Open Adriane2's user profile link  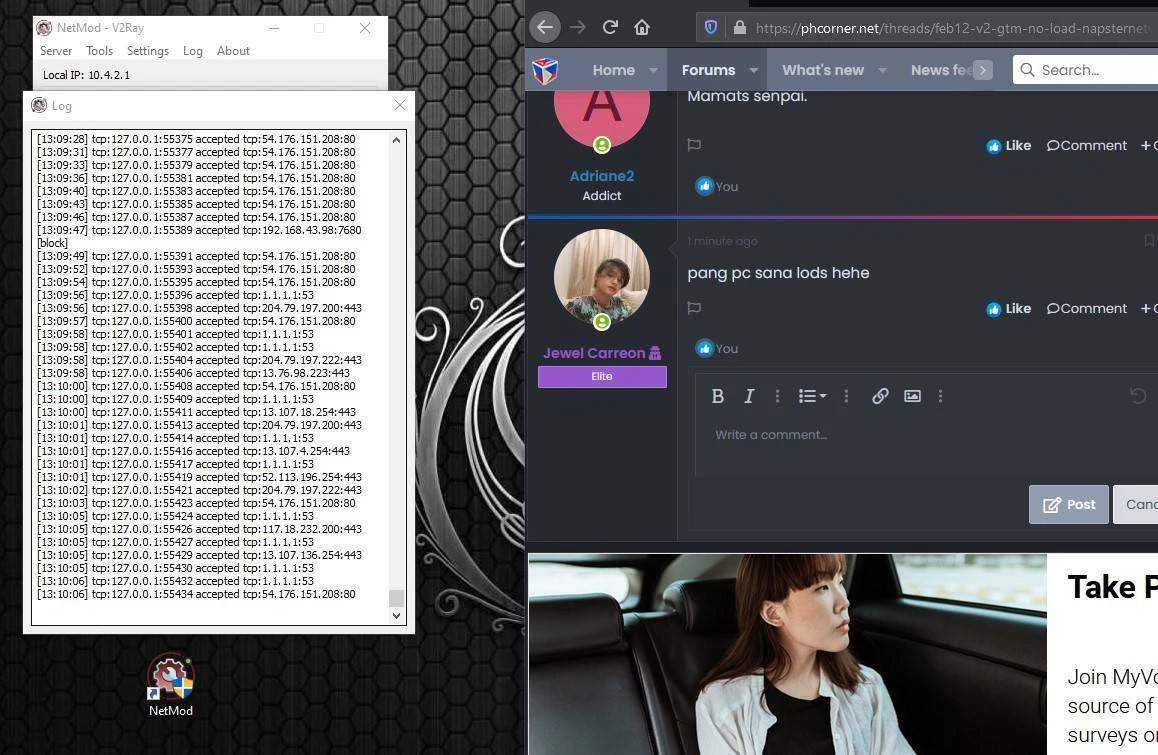click(x=602, y=176)
